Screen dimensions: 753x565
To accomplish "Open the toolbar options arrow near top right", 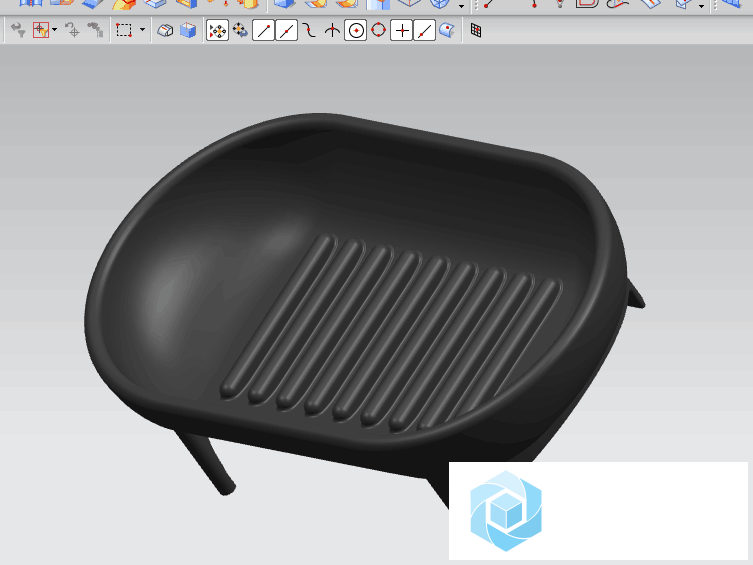I will pos(702,6).
